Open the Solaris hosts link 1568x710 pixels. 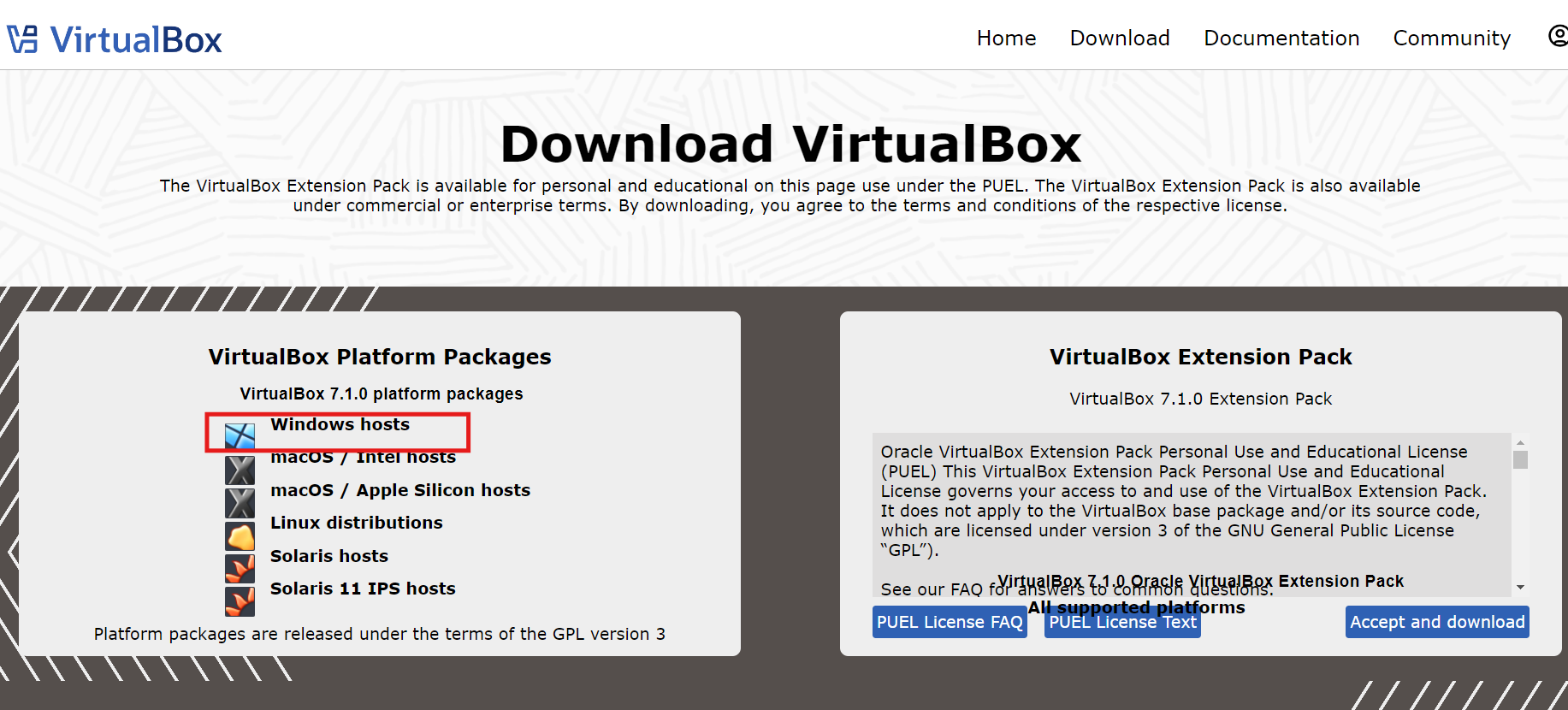pyautogui.click(x=328, y=556)
